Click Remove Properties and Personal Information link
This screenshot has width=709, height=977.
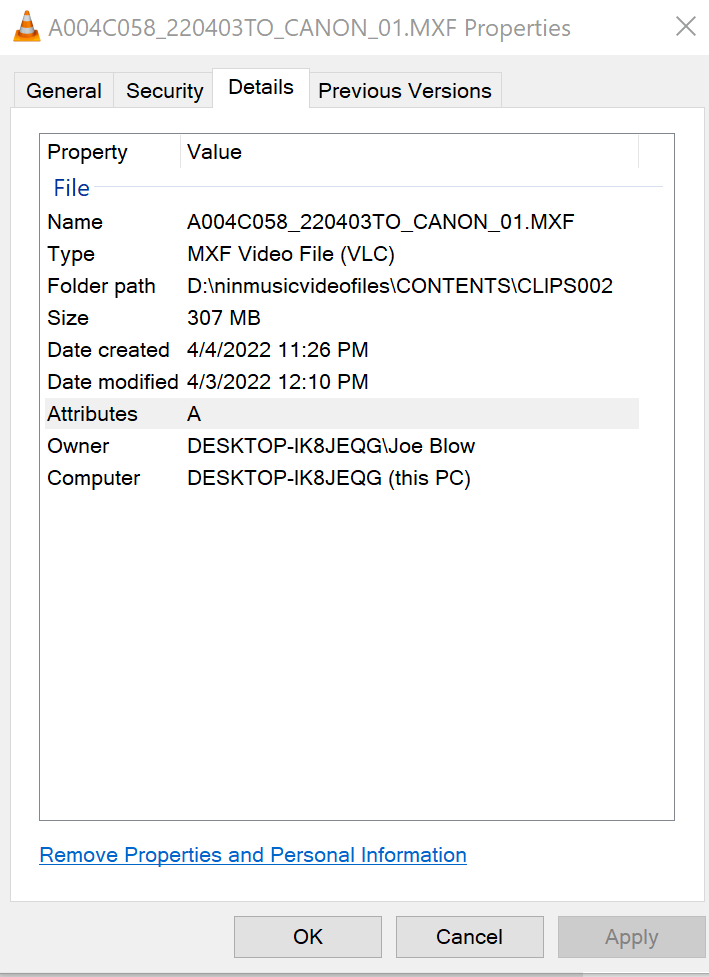click(252, 855)
